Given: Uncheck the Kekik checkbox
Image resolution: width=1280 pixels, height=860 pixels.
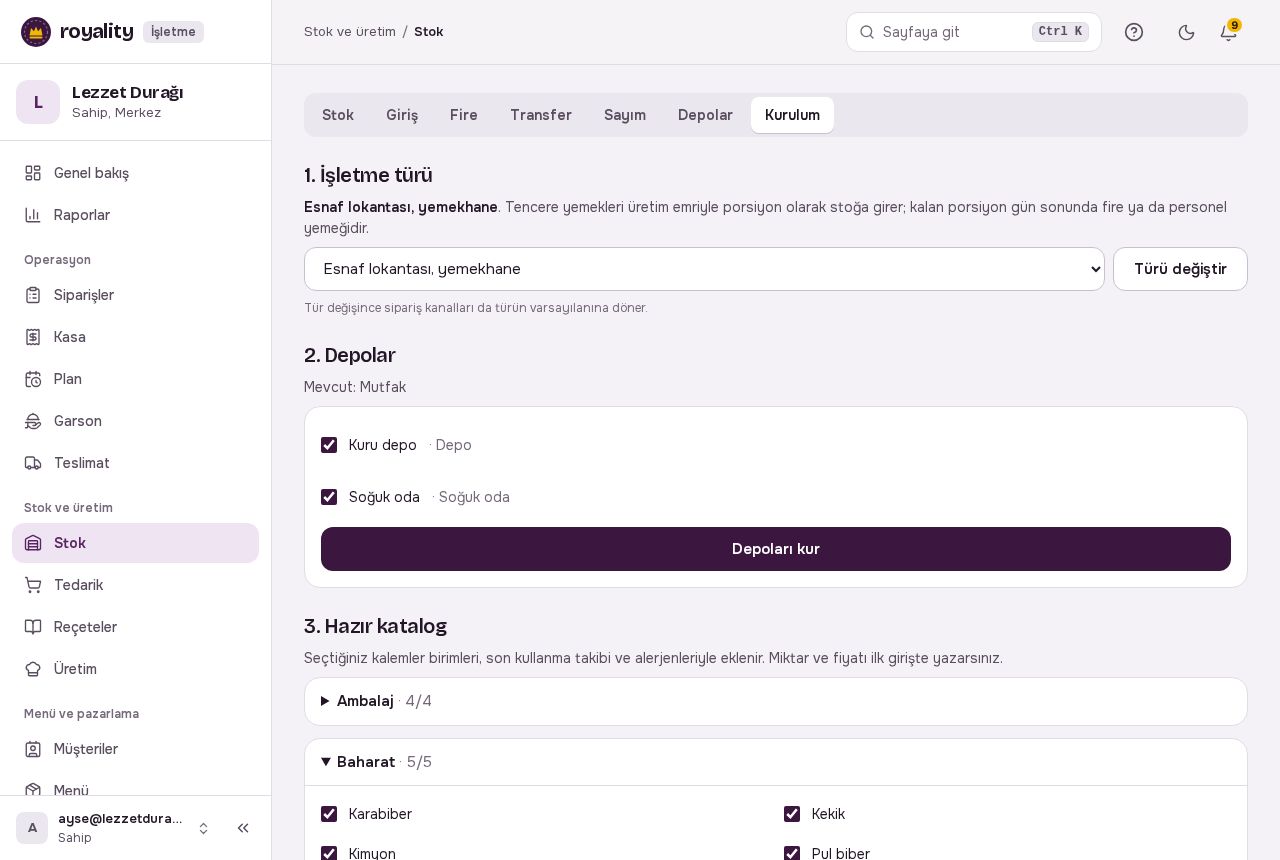Looking at the screenshot, I should pos(792,814).
